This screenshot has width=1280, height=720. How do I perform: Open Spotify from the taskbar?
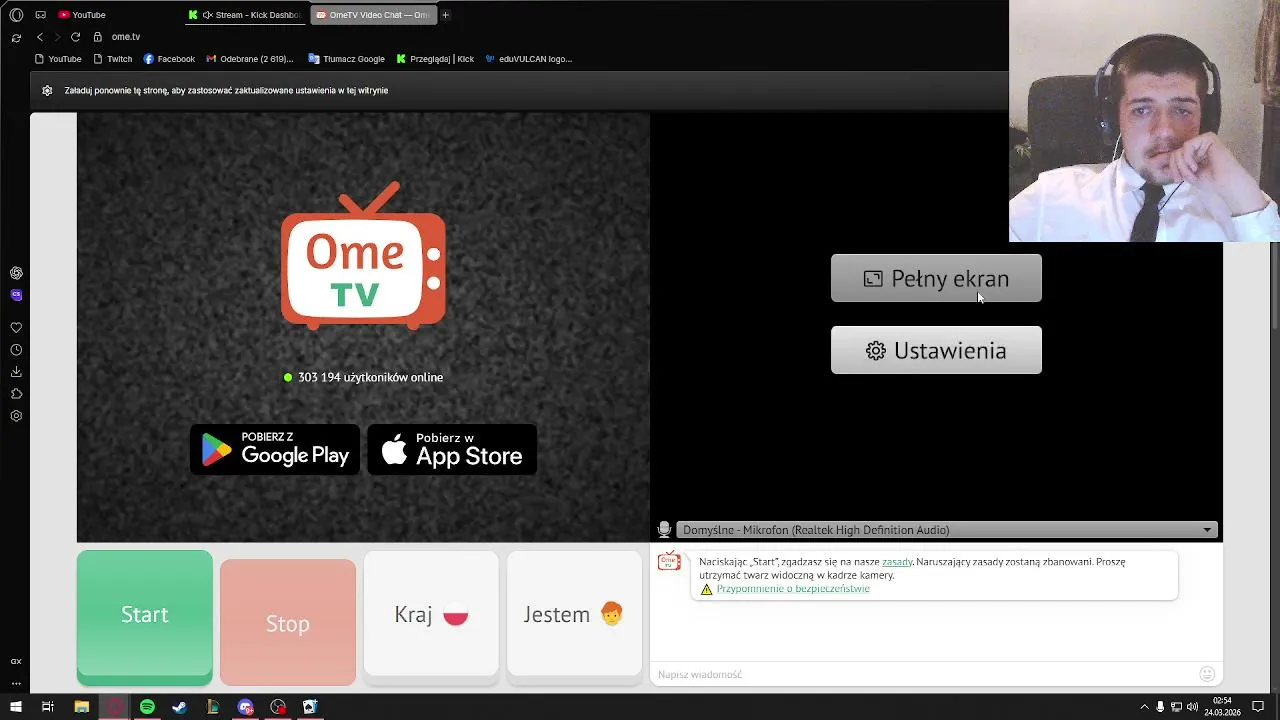[x=147, y=707]
